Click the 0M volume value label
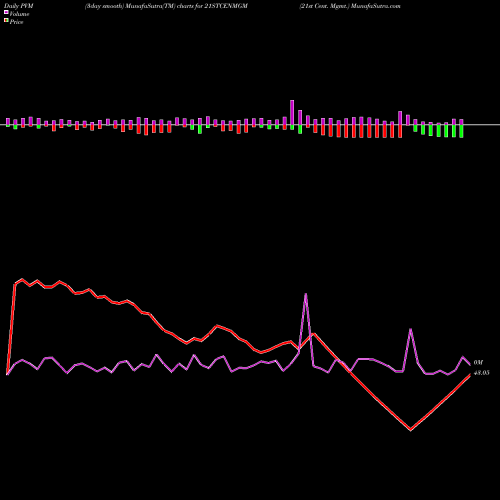The image size is (500, 500). (478, 362)
